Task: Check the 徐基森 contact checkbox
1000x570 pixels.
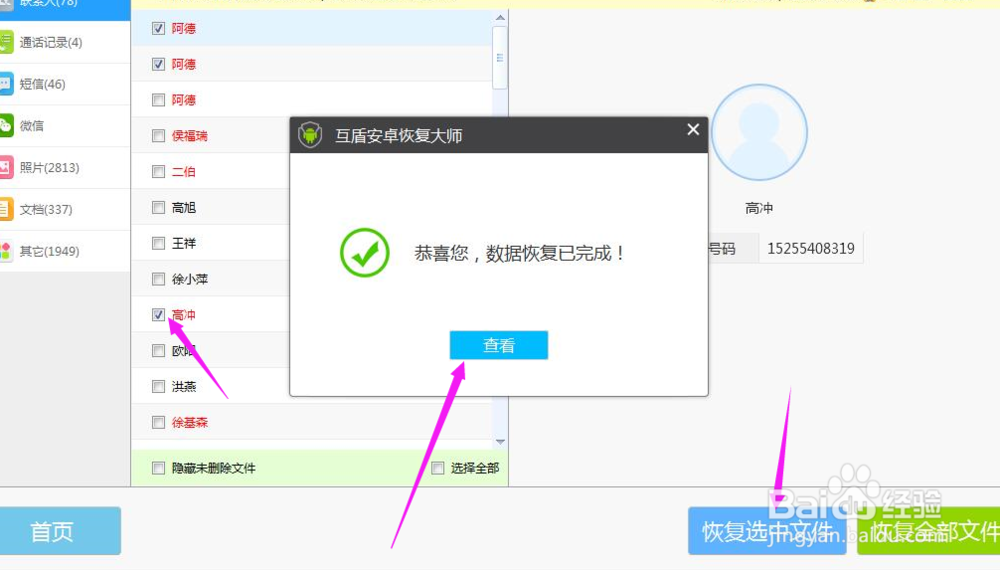Action: (158, 422)
